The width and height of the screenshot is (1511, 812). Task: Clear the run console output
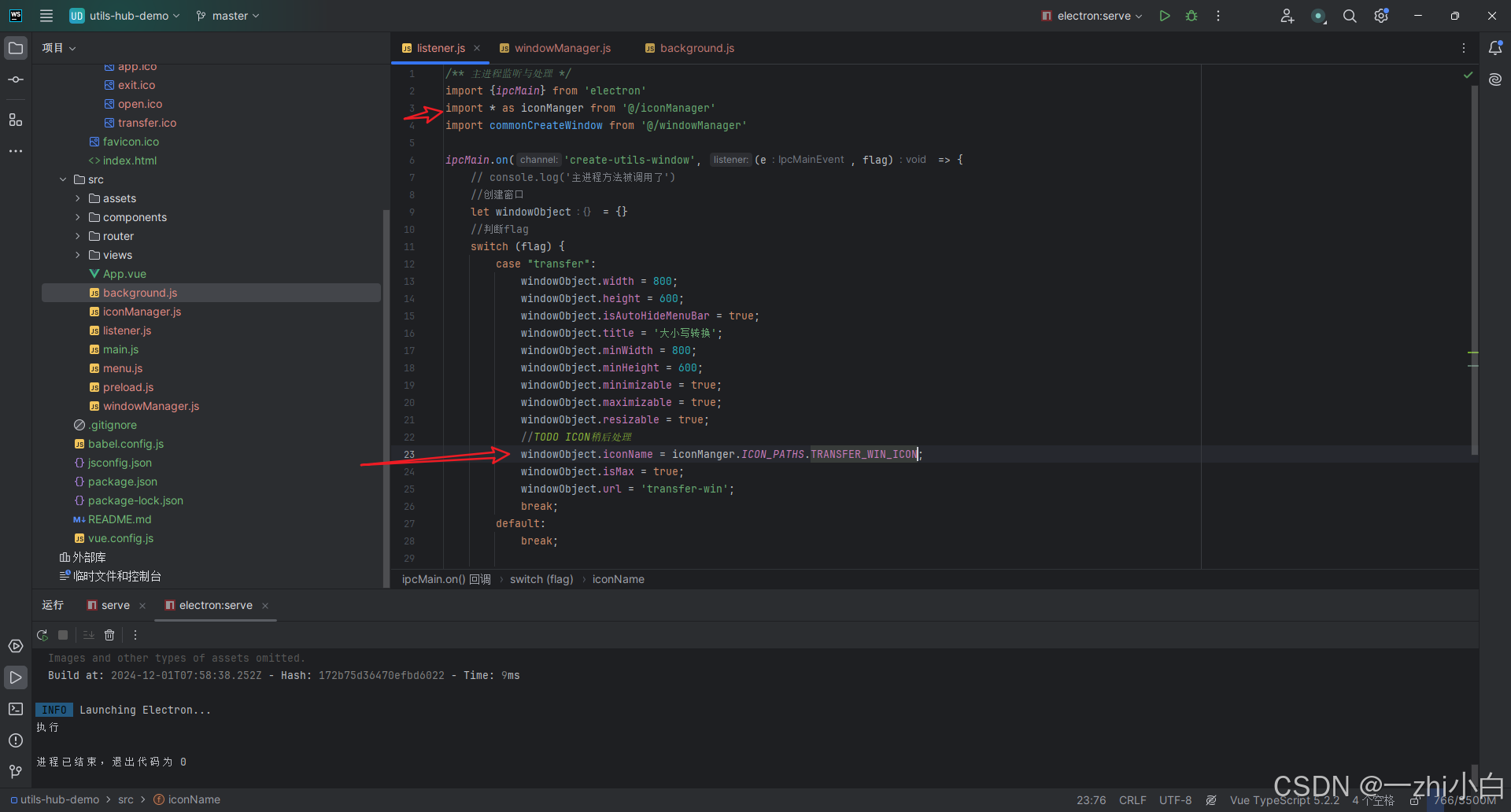109,635
